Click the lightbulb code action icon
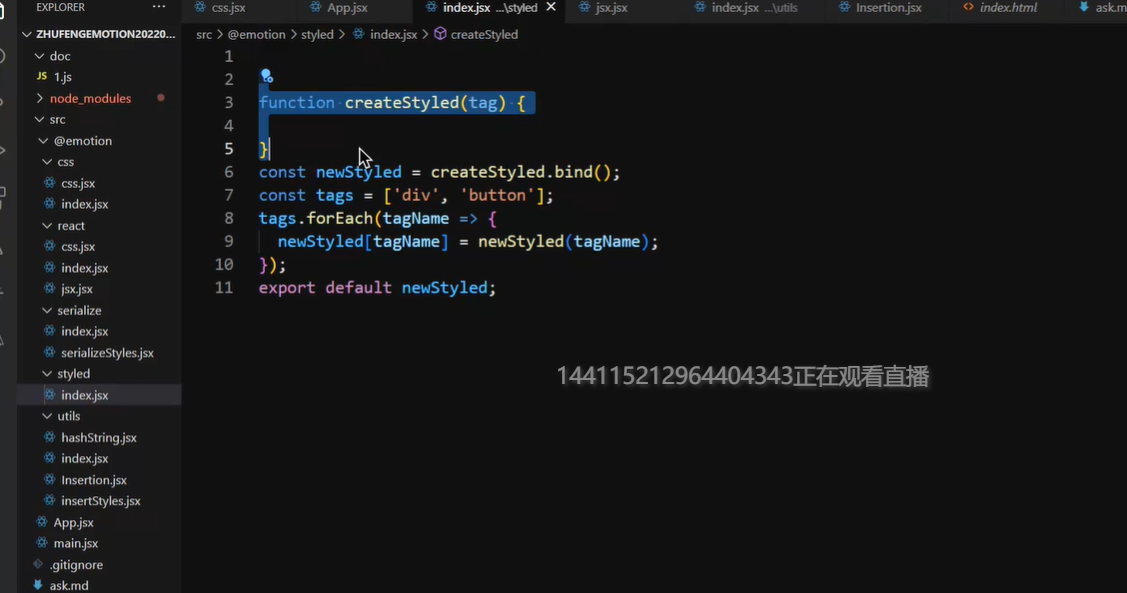The image size is (1127, 593). (x=266, y=76)
